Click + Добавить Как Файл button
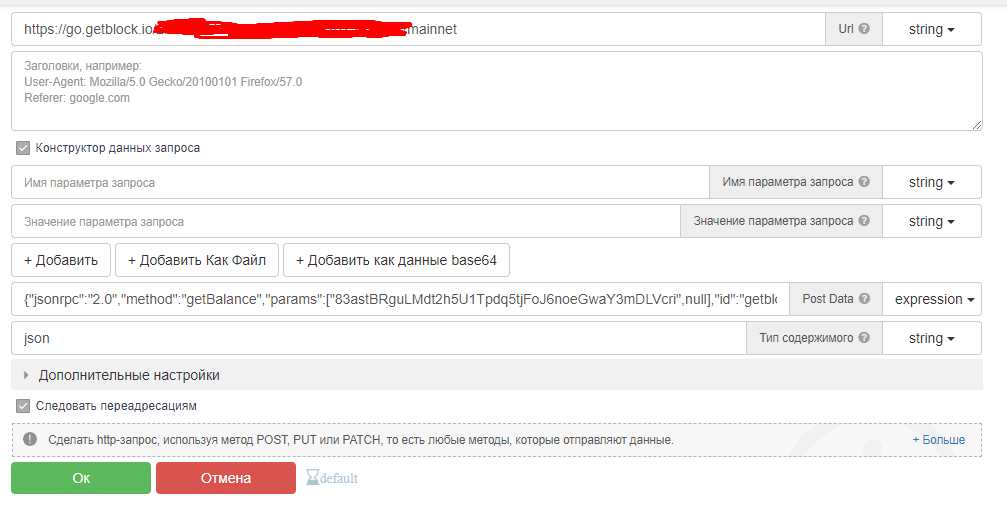This screenshot has width=1007, height=514. point(196,260)
